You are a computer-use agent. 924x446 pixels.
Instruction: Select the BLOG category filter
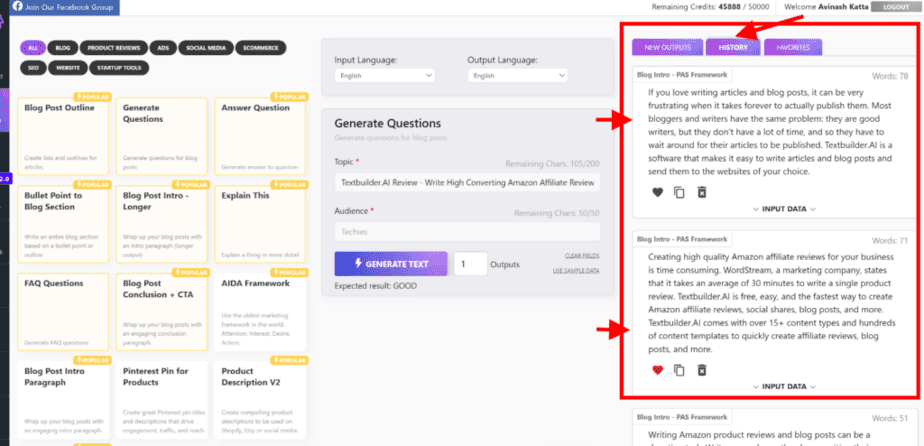coord(62,48)
